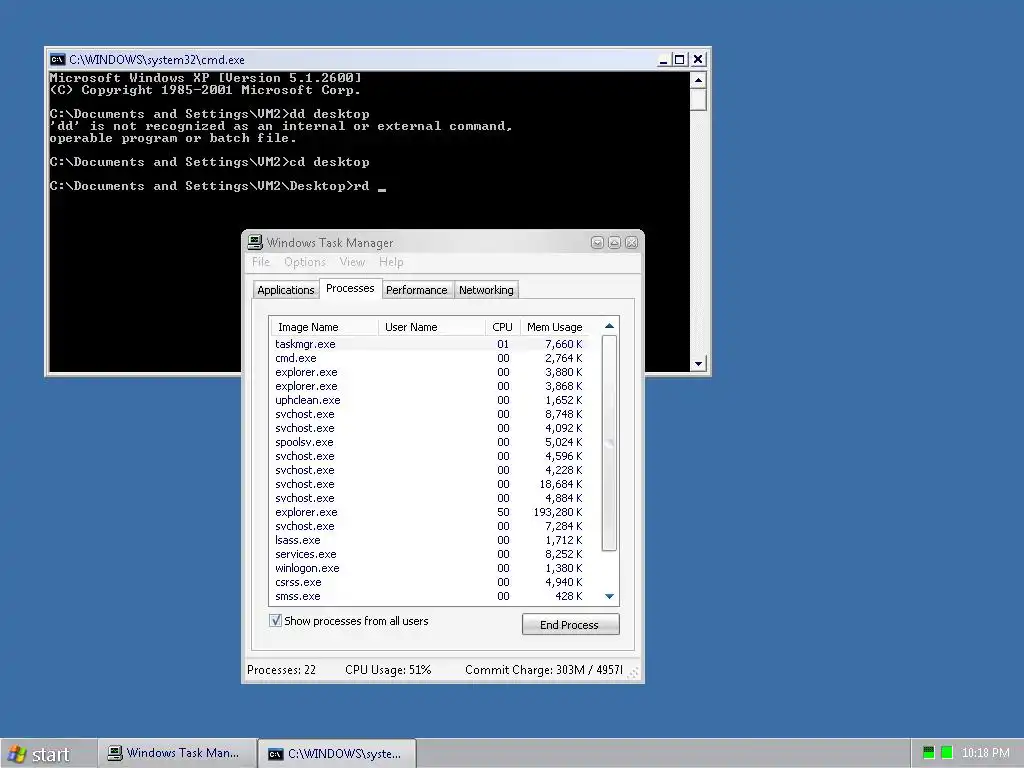Toggle Show processes from all users
Screen dimensions: 1024x768
pos(276,620)
